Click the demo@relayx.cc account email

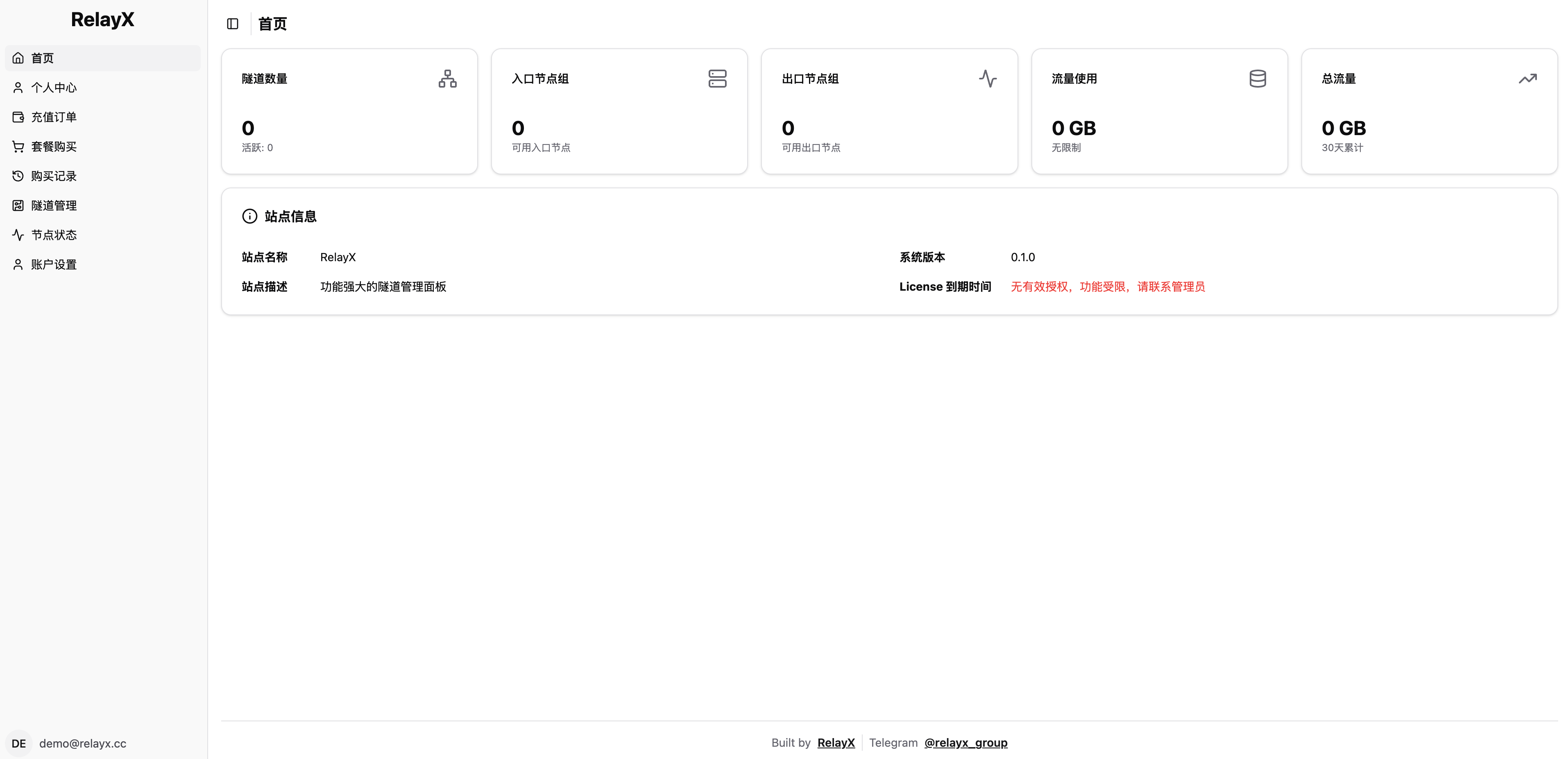pyautogui.click(x=82, y=743)
